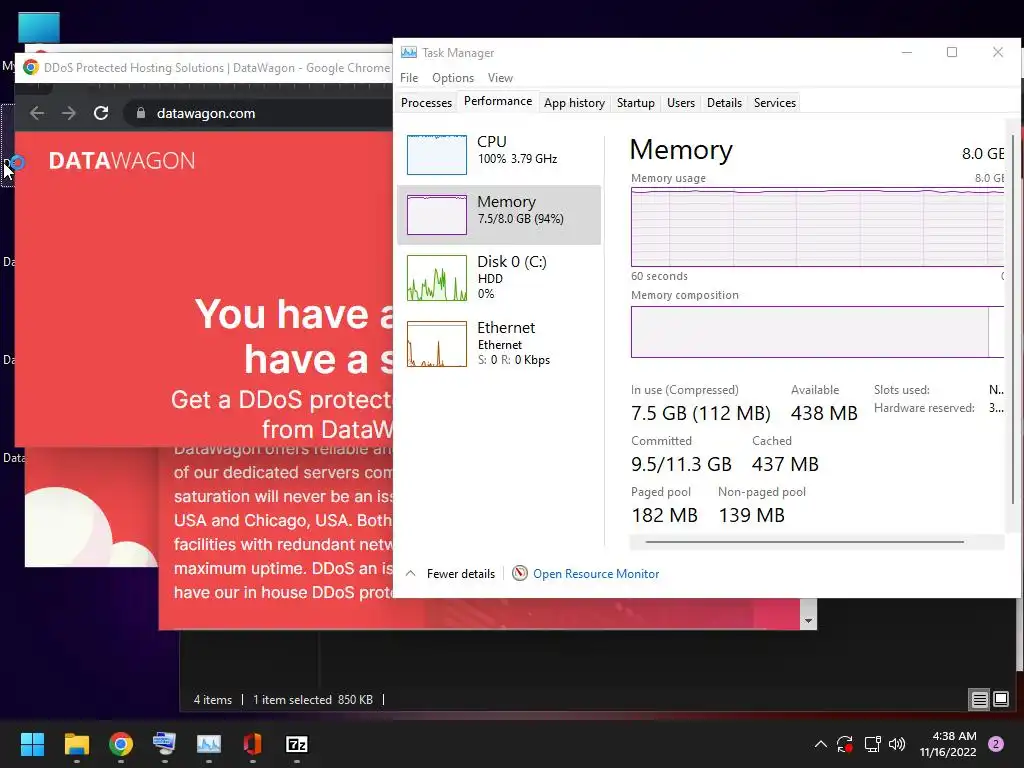1024x768 pixels.
Task: Click the DATAWAGON logo on the page
Action: pyautogui.click(x=121, y=161)
